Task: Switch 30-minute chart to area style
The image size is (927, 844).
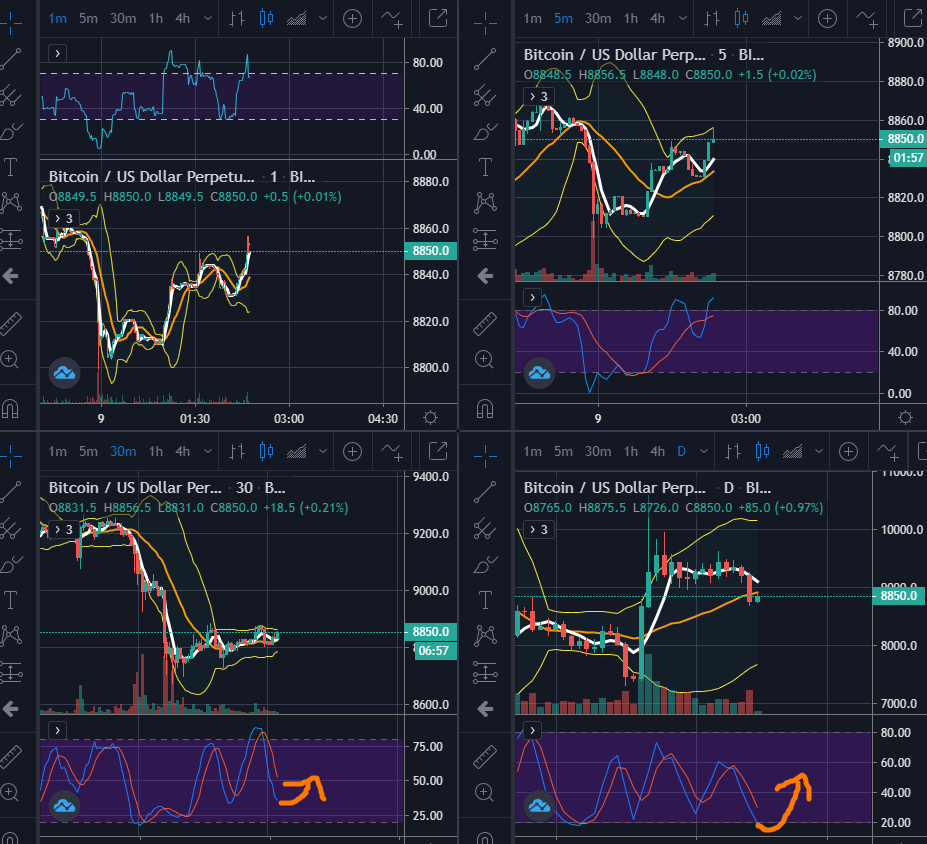Action: 297,452
